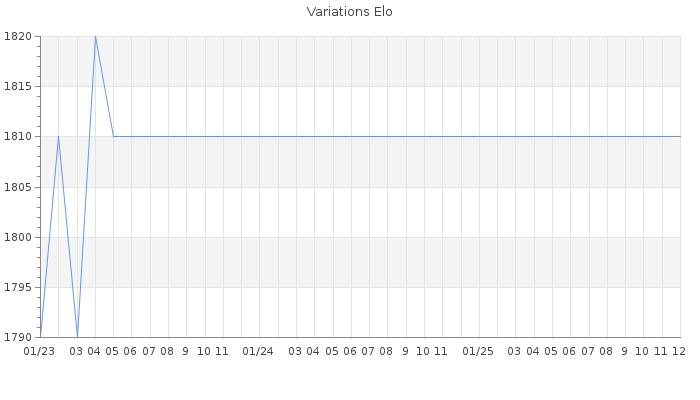Select the 1805 y-axis label

coord(18,187)
